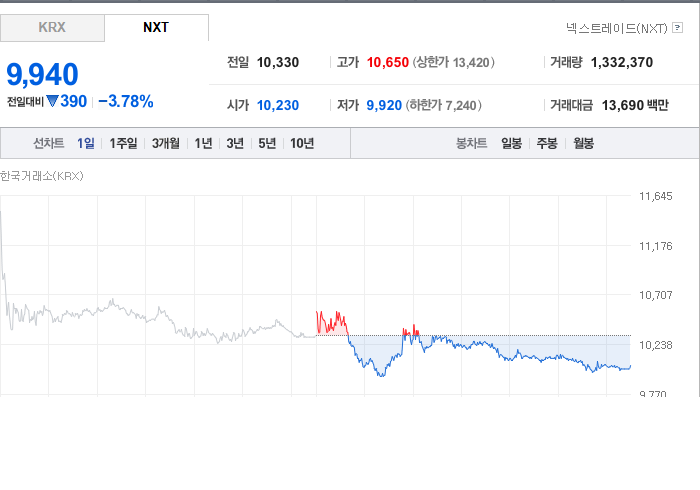This screenshot has height=490, width=700.
Task: Click the open price 10,230
Action: tap(278, 105)
